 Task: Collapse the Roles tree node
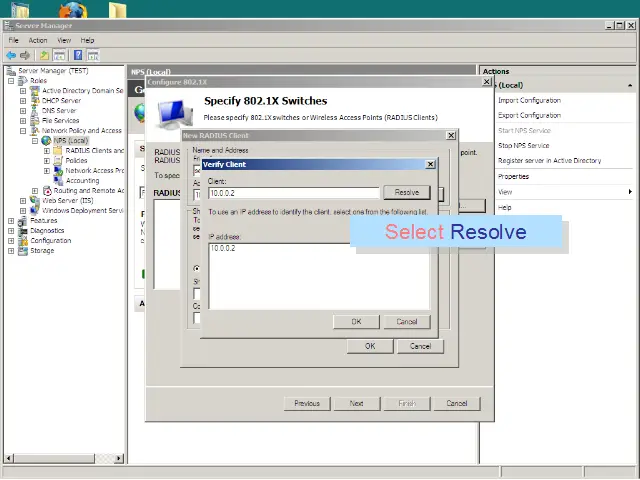11,81
